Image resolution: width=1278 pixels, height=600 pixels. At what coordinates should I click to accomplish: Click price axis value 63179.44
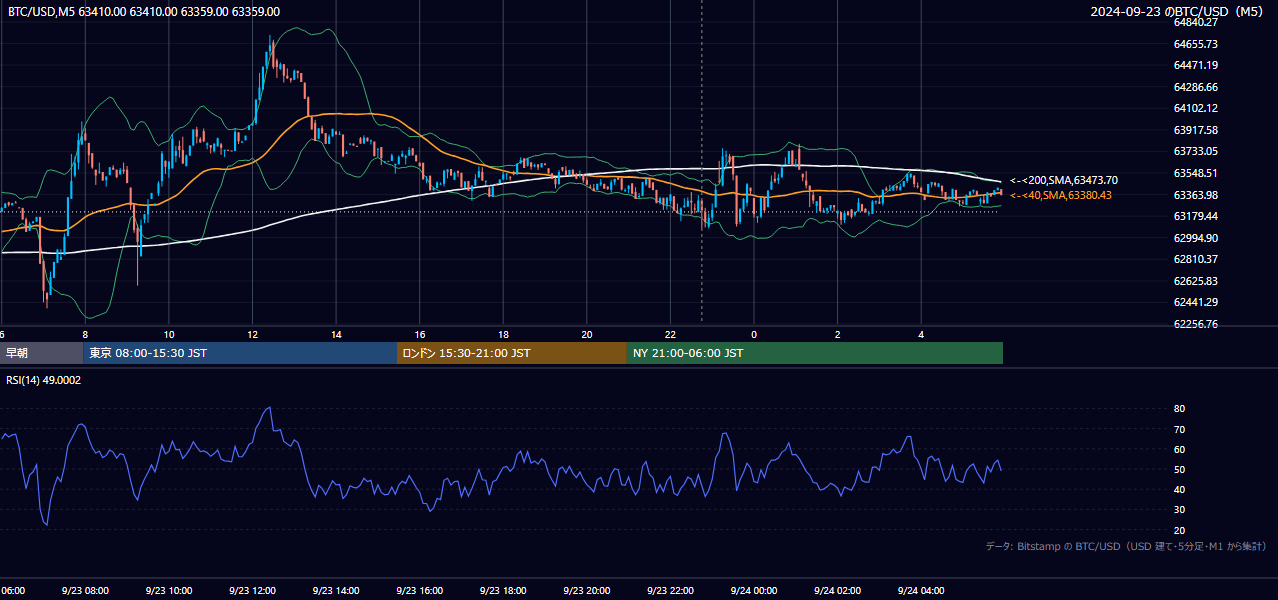tap(1196, 216)
